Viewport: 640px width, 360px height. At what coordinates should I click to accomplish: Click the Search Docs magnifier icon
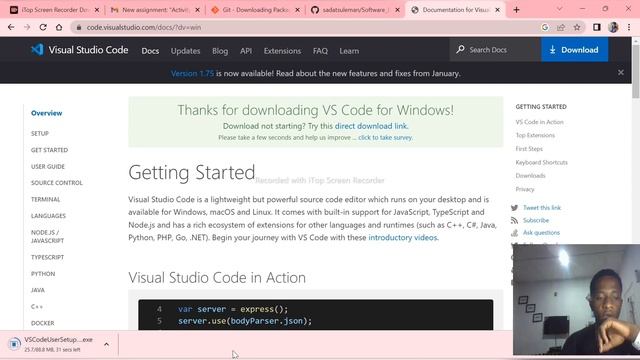(x=460, y=49)
